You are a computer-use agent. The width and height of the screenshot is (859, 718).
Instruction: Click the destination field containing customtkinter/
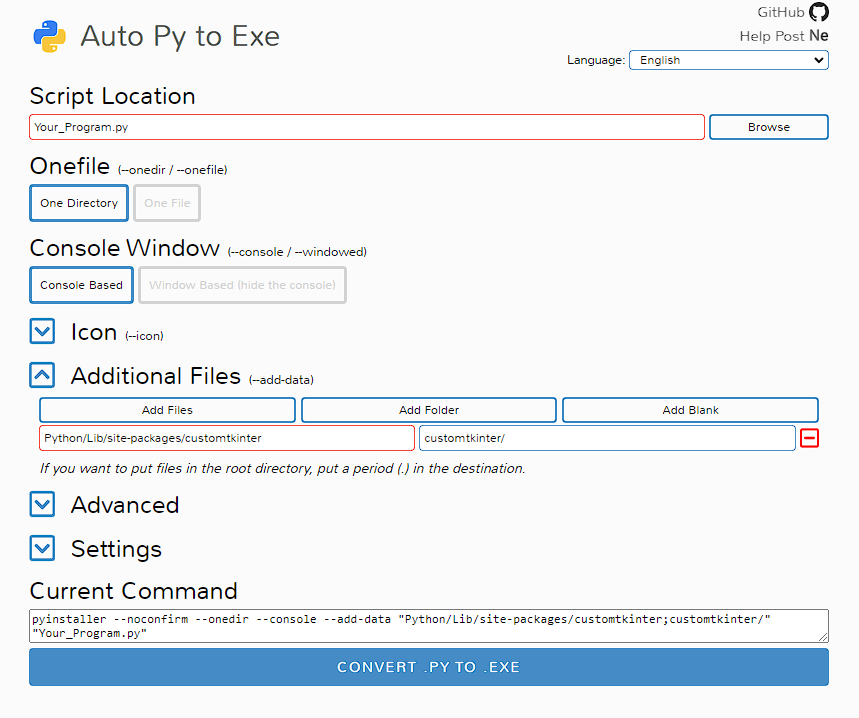pos(607,438)
